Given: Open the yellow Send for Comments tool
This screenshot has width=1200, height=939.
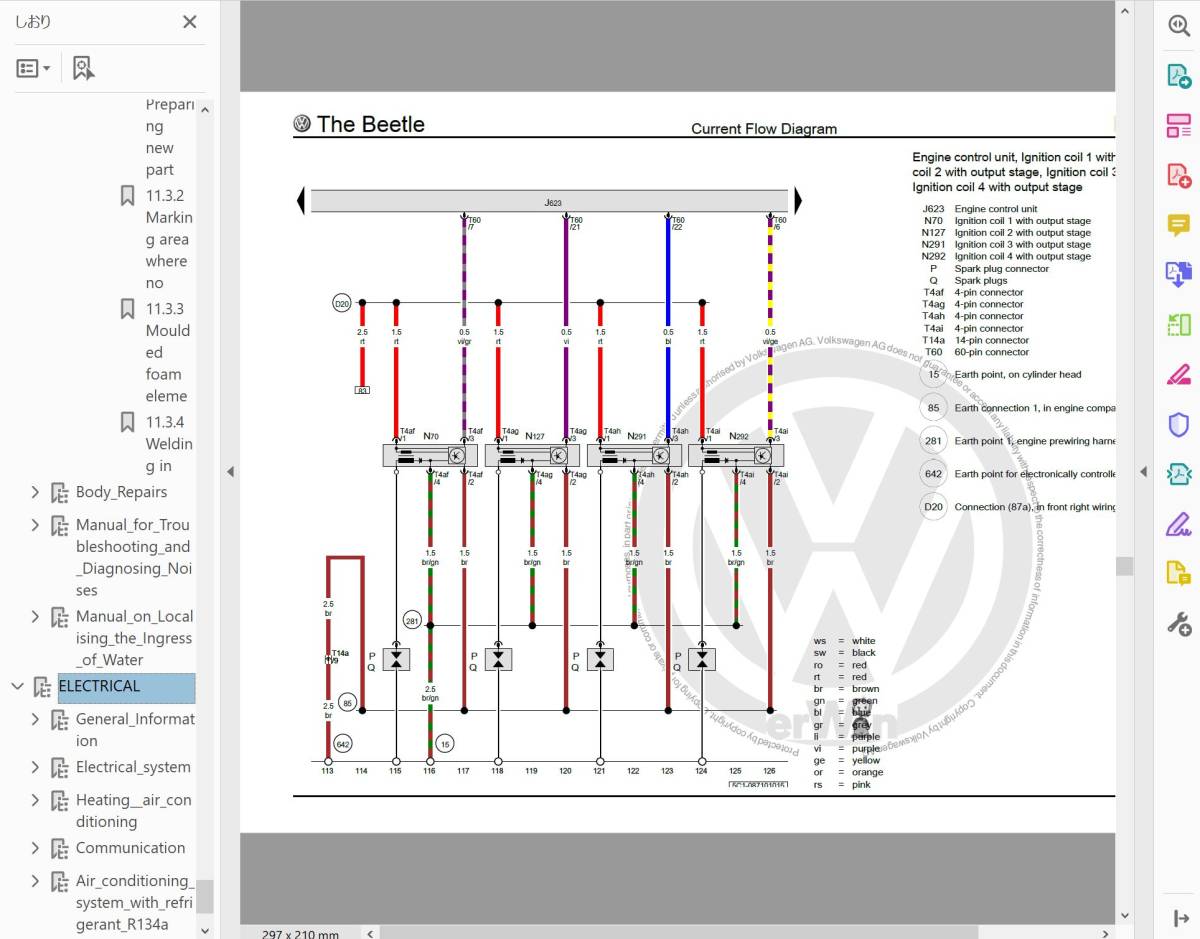Looking at the screenshot, I should (1179, 574).
